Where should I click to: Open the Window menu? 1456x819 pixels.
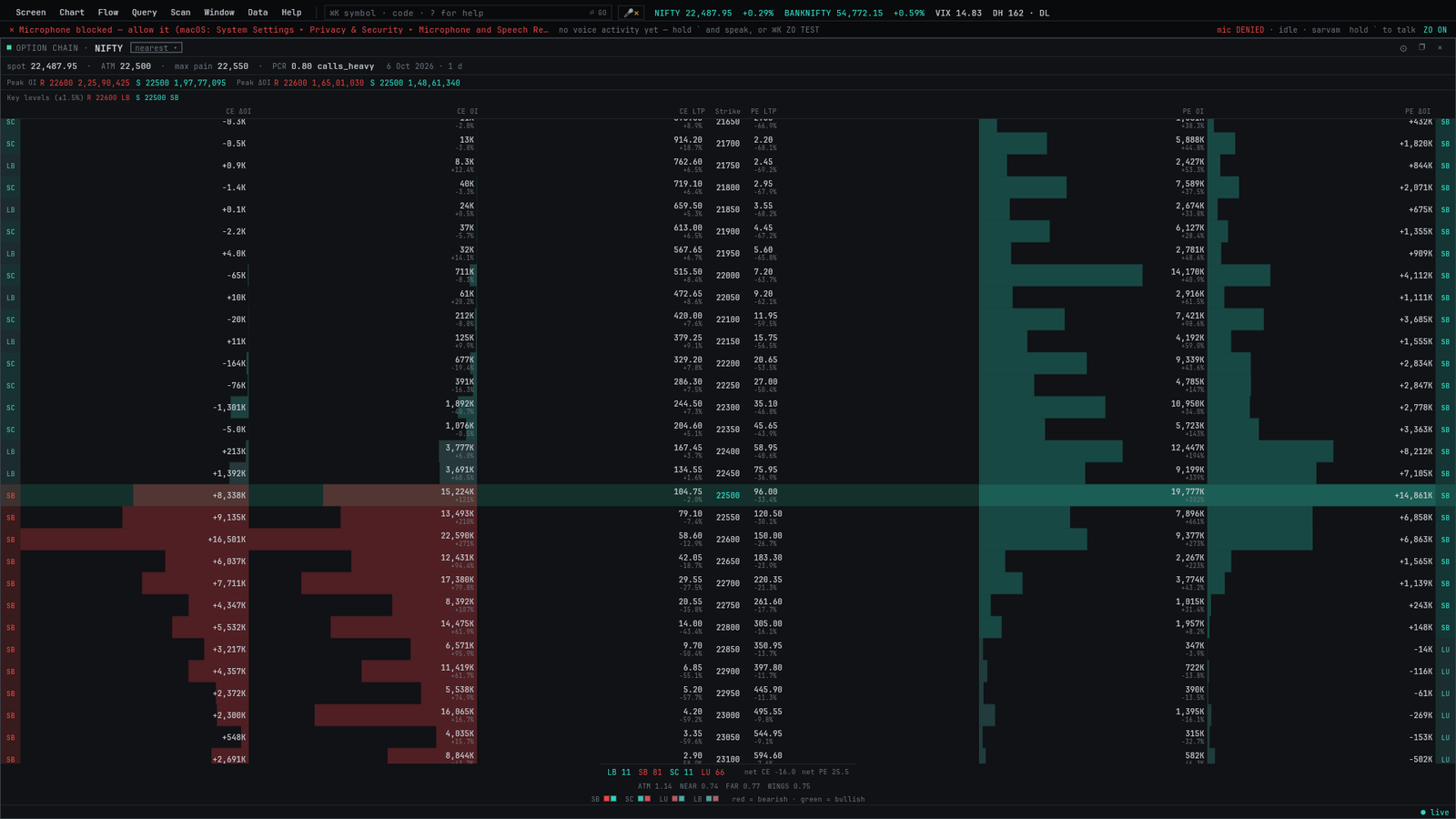tap(219, 13)
